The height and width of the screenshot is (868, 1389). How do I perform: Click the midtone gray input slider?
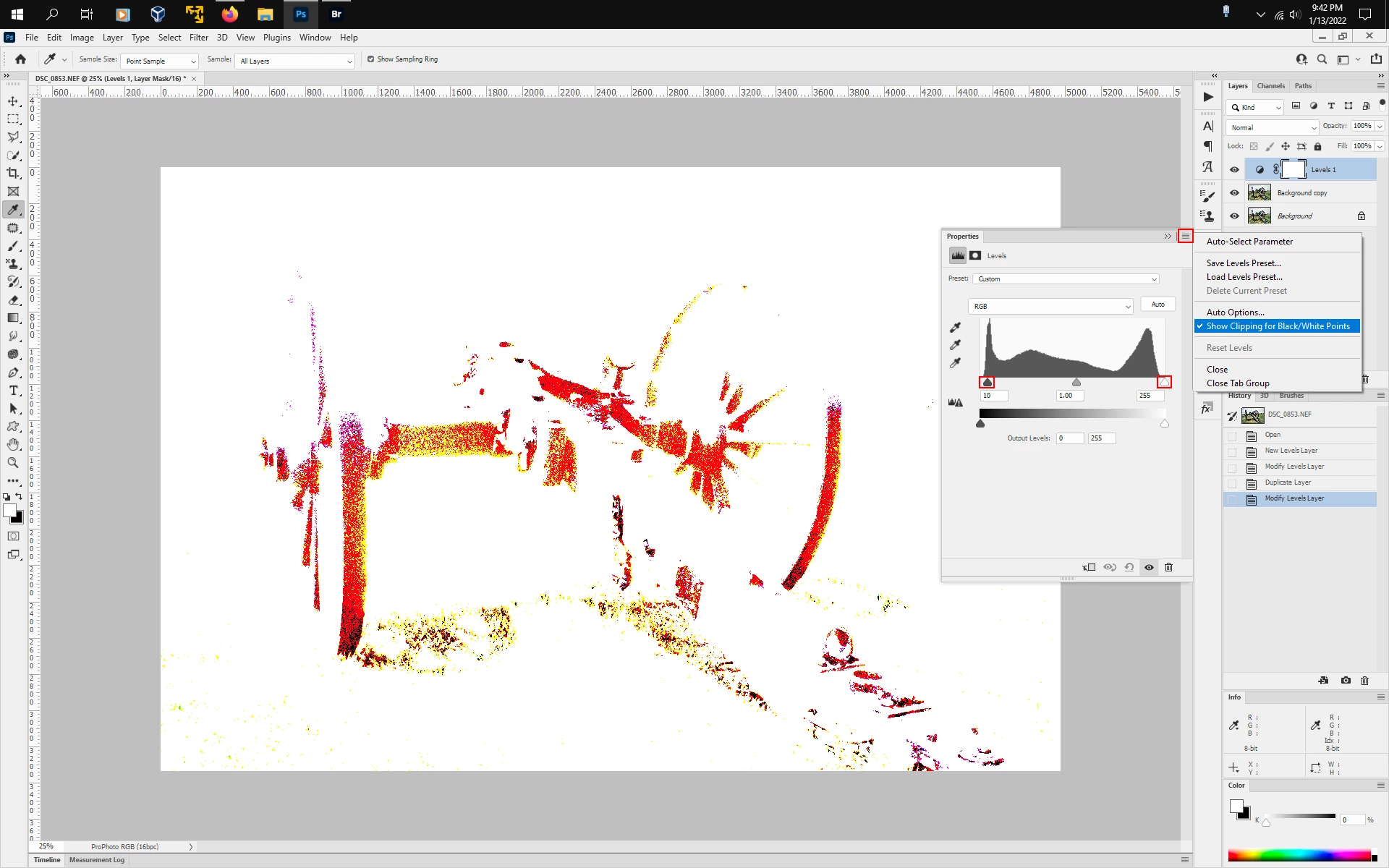1076,383
